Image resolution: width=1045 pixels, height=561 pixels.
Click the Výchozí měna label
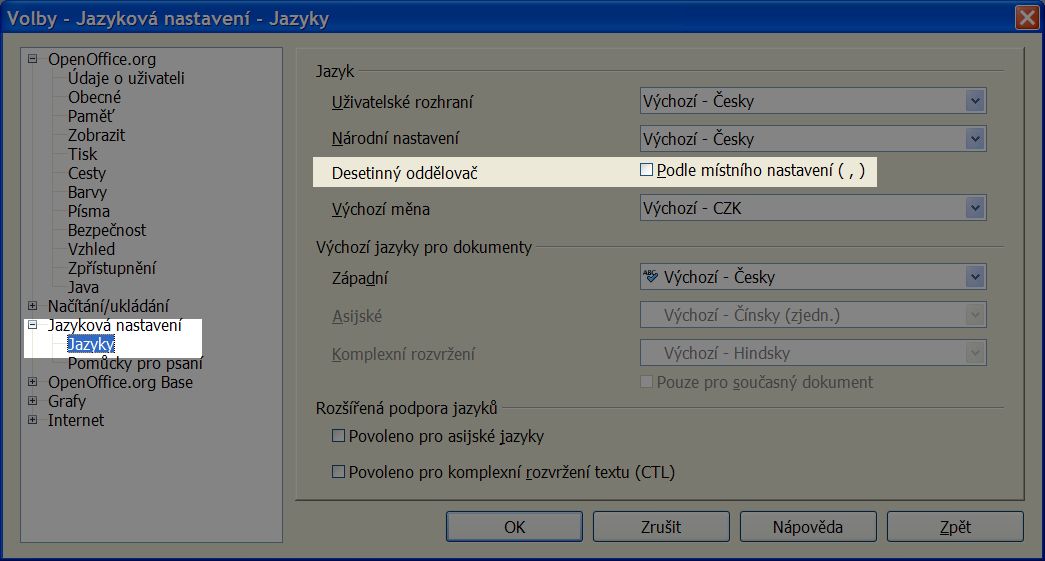pos(381,209)
